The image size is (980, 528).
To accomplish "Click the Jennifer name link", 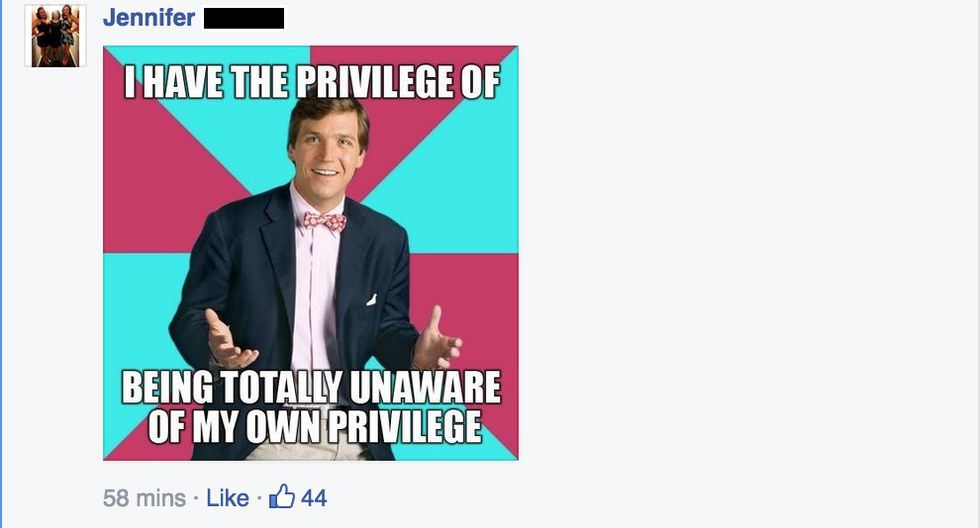I will pos(149,17).
